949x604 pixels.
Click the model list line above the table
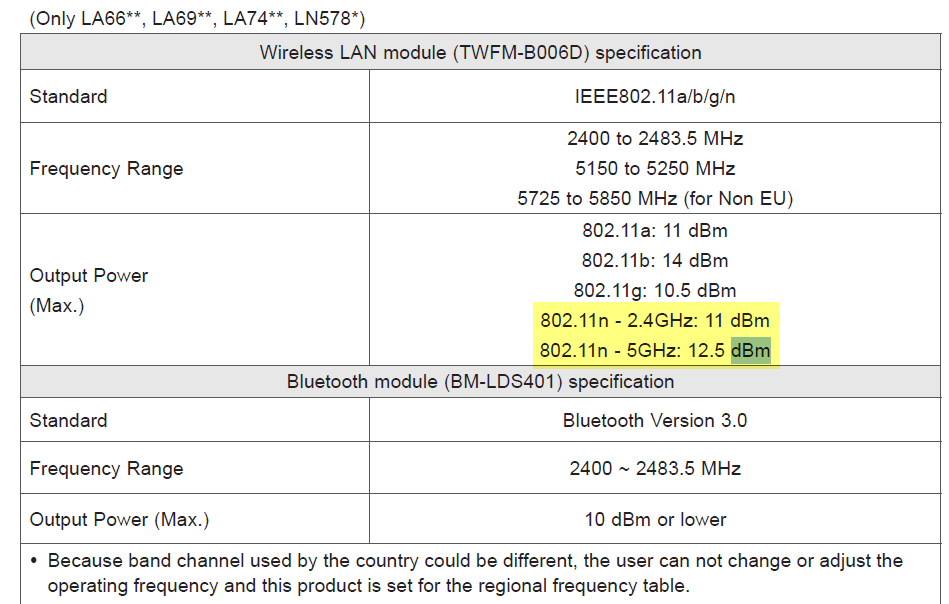pos(197,19)
